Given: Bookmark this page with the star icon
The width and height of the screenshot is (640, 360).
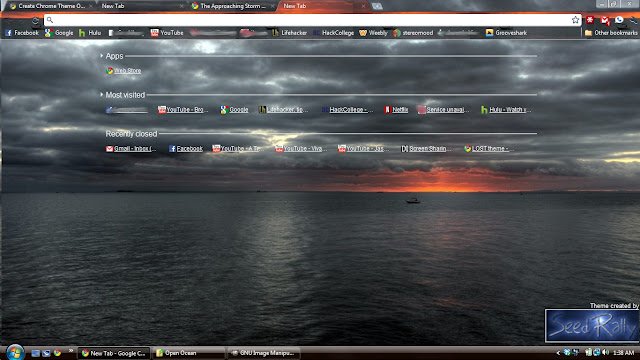Looking at the screenshot, I should click(x=575, y=20).
